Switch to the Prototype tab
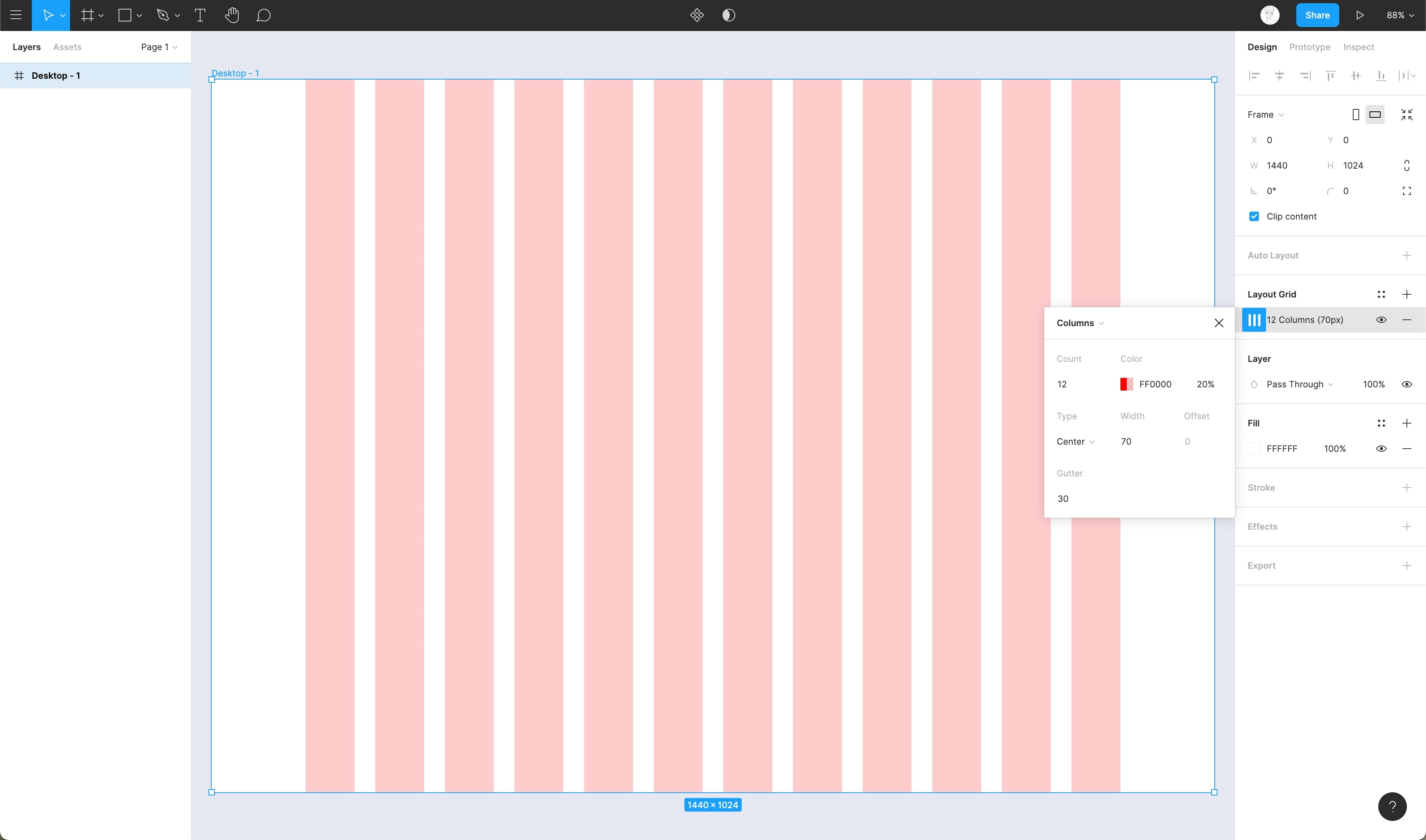1426x840 pixels. tap(1309, 46)
